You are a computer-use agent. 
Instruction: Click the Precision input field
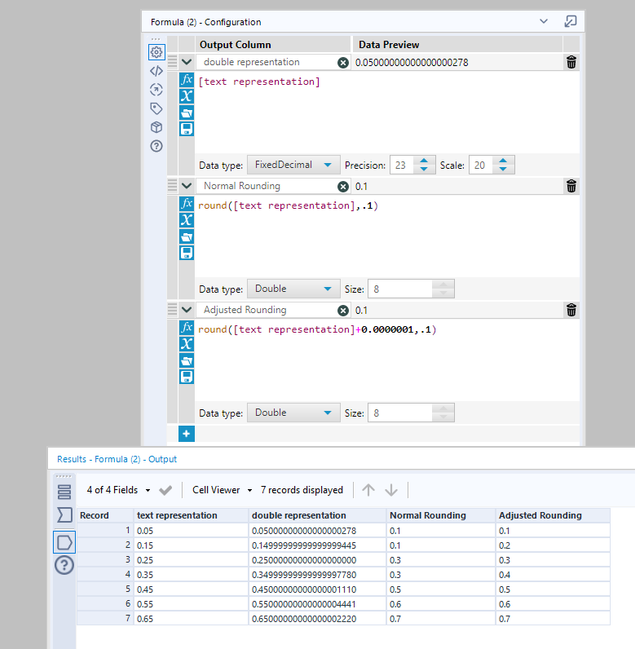pyautogui.click(x=403, y=165)
